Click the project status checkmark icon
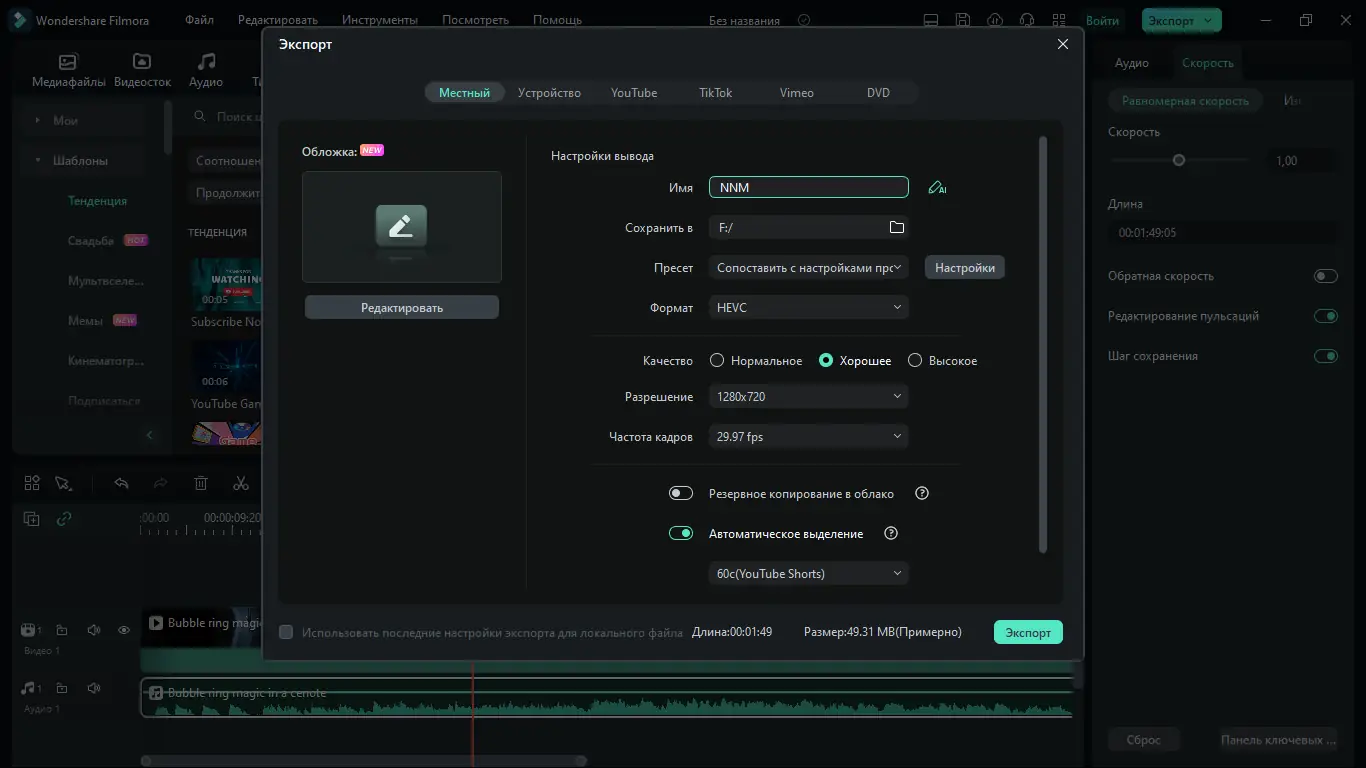 click(x=804, y=20)
